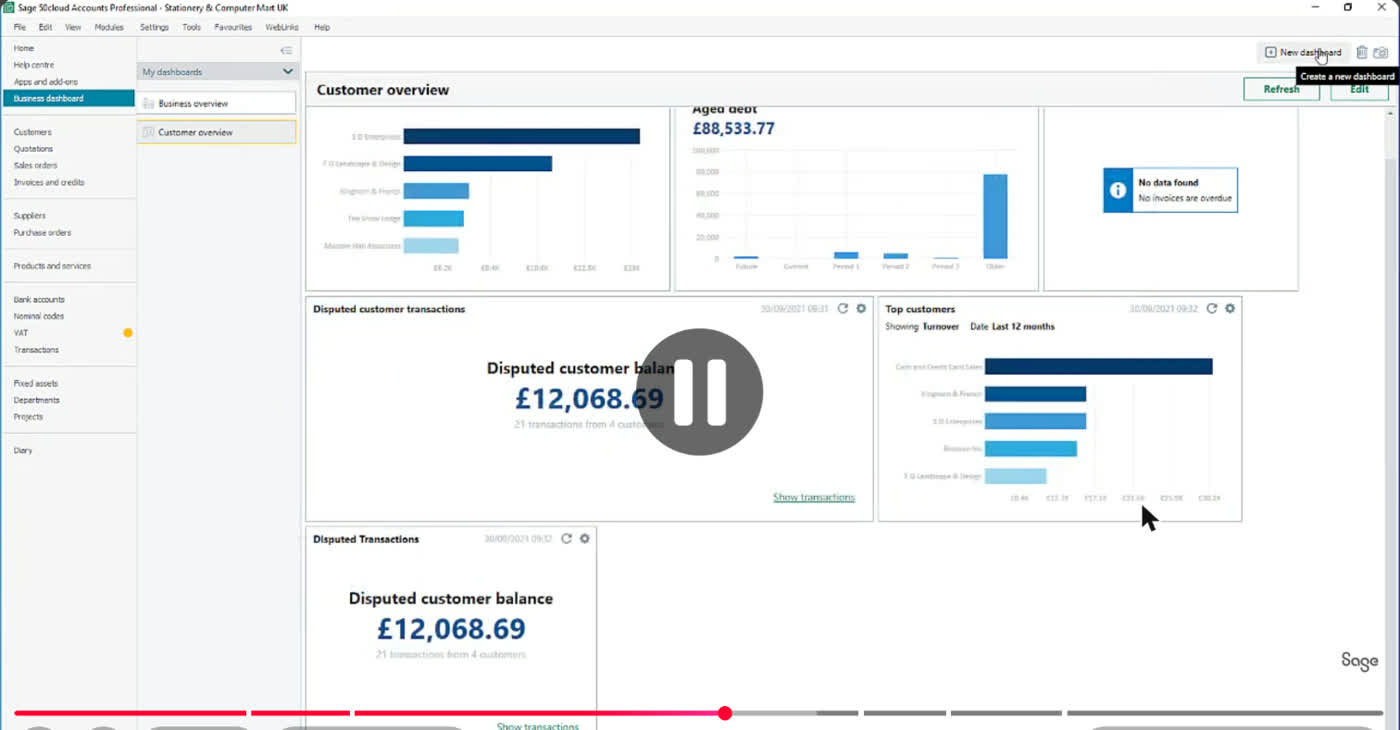This screenshot has height=730, width=1400.
Task: Go to Bank accounts in sidebar
Action: [39, 299]
